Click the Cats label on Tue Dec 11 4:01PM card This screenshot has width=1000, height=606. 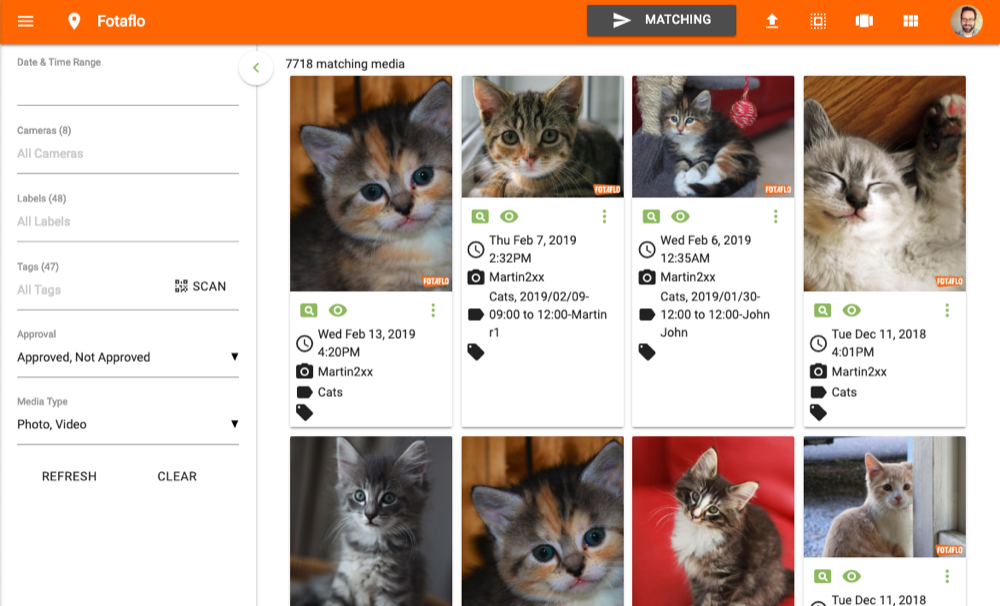(844, 392)
